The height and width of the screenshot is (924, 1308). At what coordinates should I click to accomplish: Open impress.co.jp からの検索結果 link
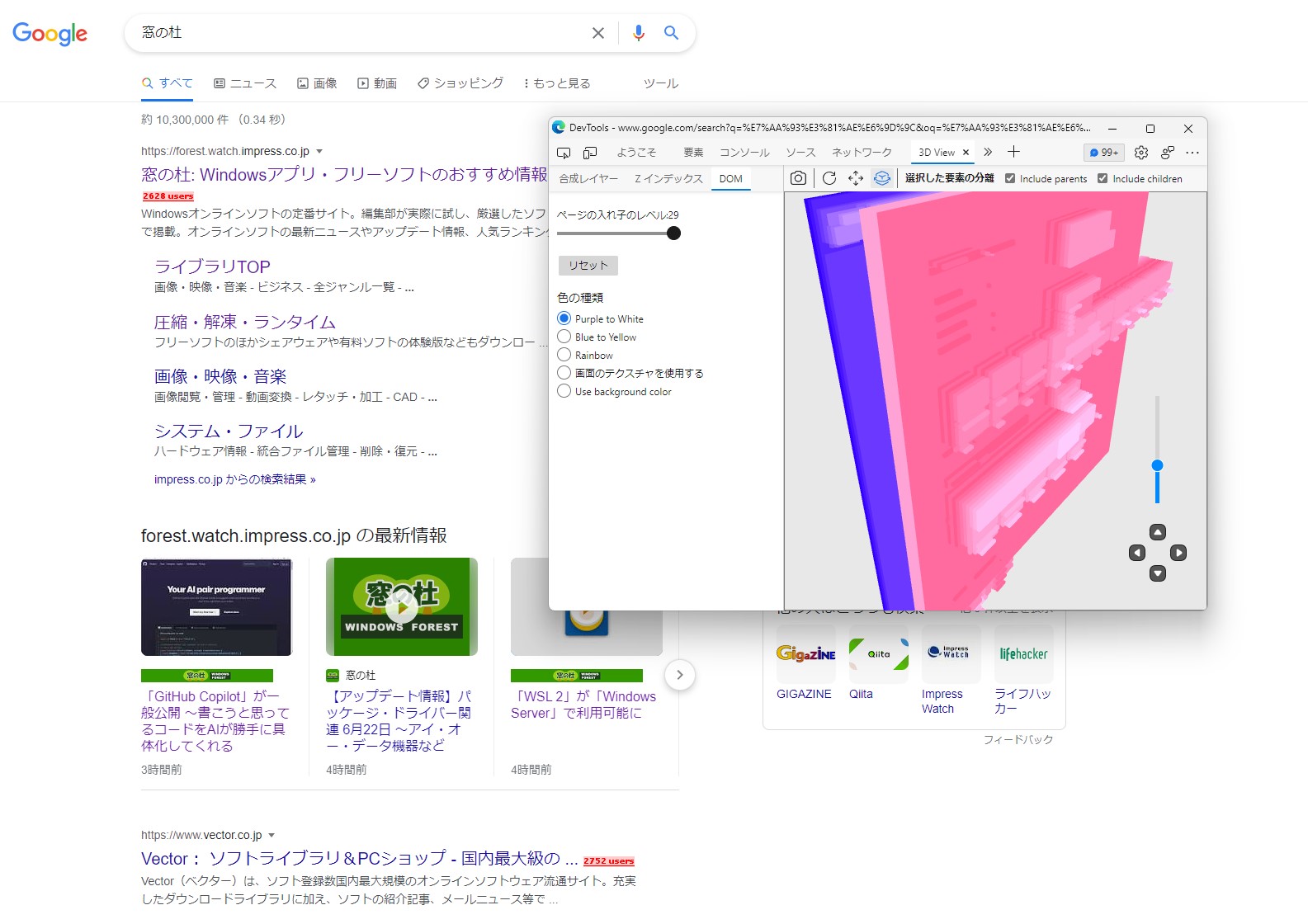235,479
